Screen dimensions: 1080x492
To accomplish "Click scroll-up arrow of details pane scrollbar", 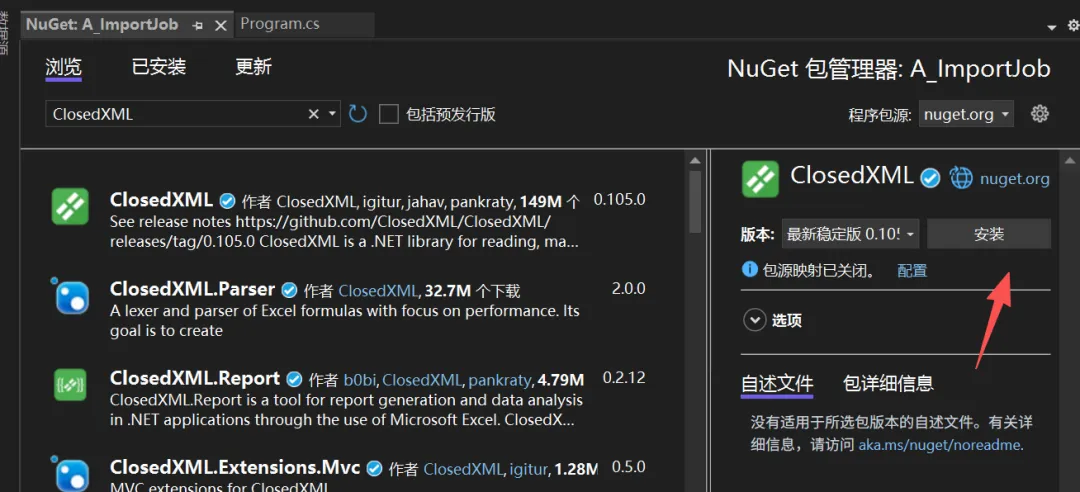I will (x=1070, y=161).
